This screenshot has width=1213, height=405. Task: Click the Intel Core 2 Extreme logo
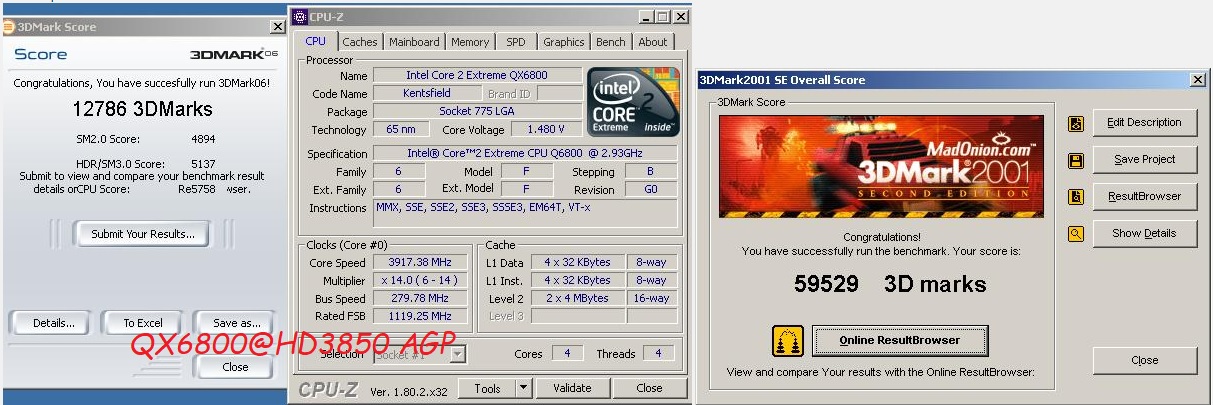click(633, 102)
